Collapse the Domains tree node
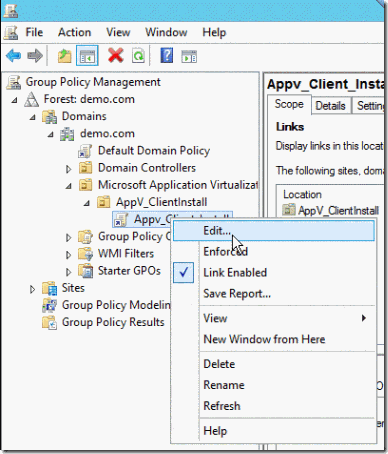Viewport: 388px width, 454px height. [x=32, y=117]
